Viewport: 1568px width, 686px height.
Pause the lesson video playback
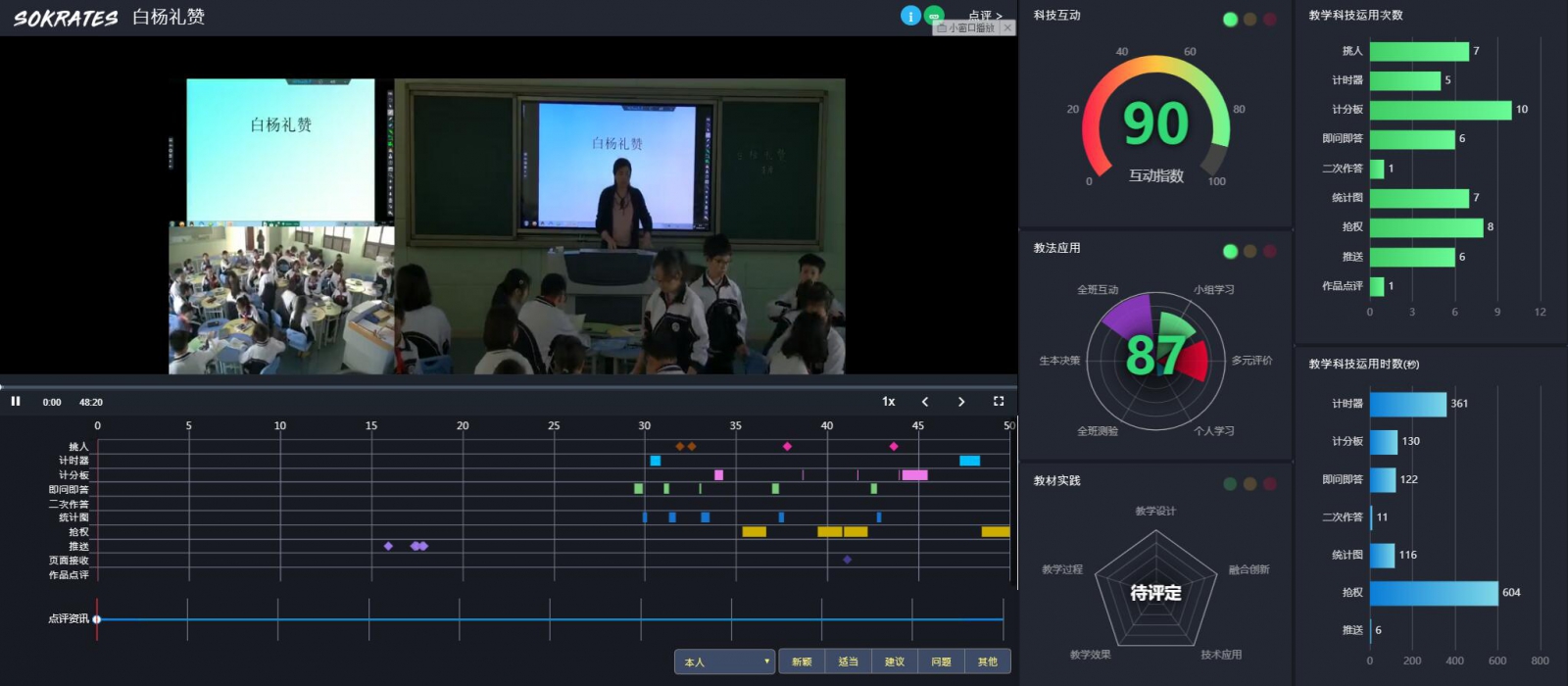(x=16, y=401)
